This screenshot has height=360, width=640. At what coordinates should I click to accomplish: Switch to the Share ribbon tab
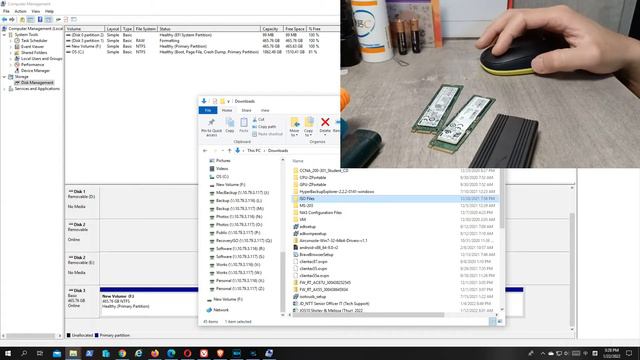246,110
